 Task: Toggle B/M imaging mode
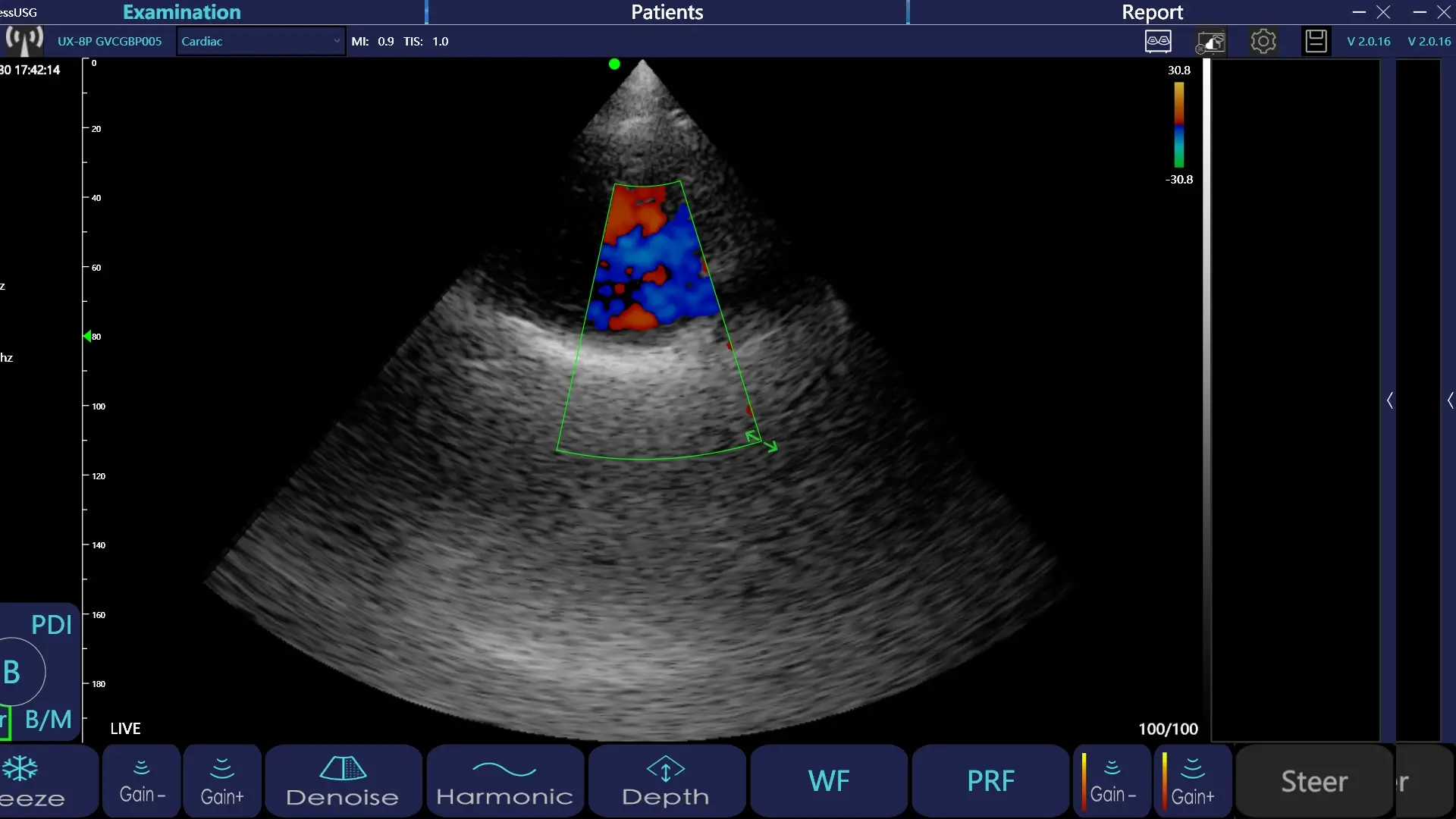(48, 719)
